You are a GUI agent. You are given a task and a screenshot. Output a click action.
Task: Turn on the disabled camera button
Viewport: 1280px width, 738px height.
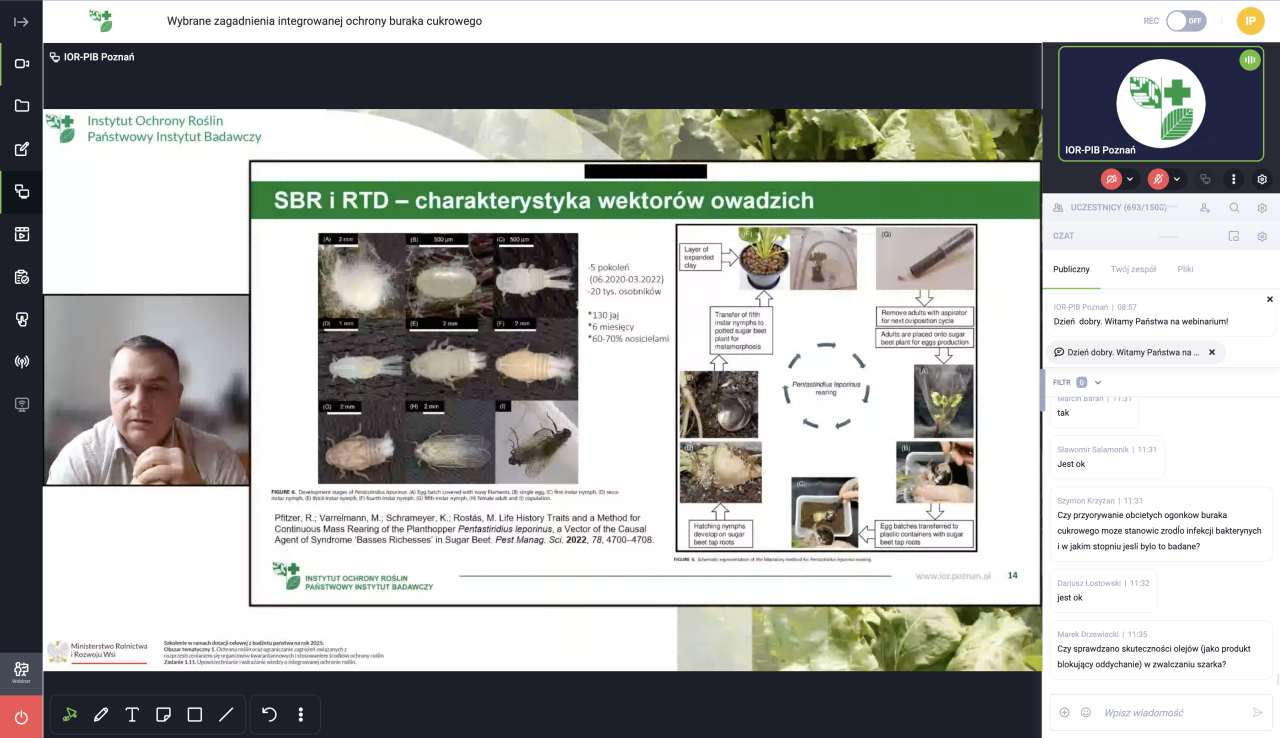(x=1111, y=179)
